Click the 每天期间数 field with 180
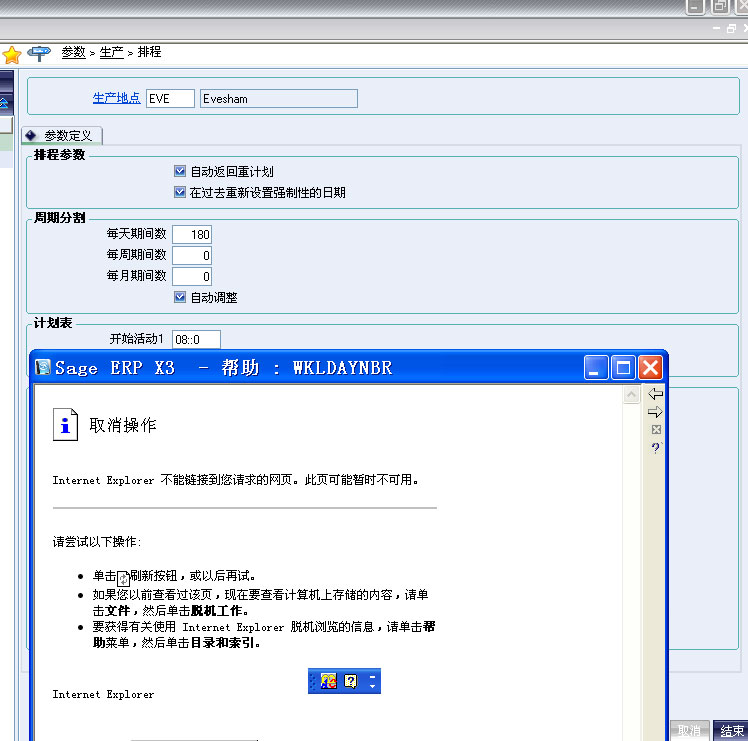Image resolution: width=748 pixels, height=741 pixels. pyautogui.click(x=192, y=234)
